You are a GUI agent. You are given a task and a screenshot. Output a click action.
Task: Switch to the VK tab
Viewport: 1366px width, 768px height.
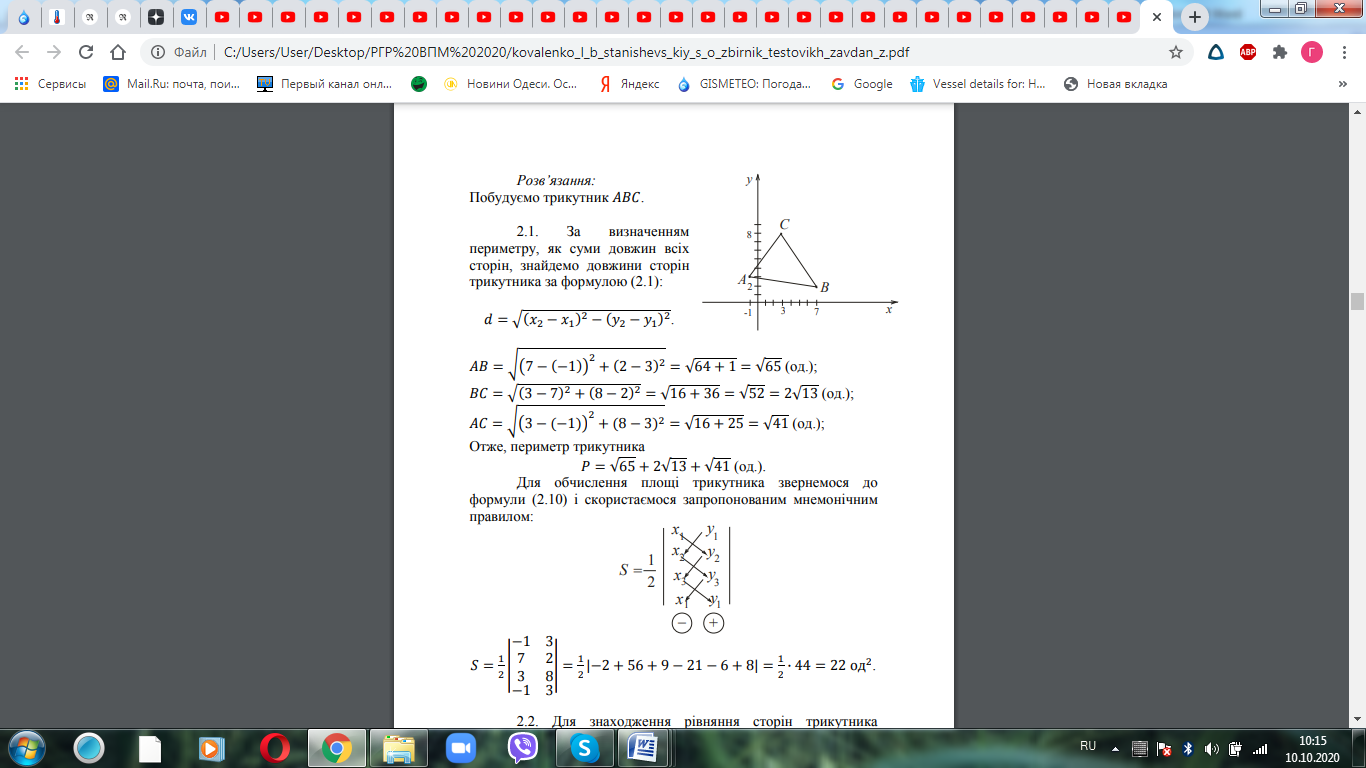(189, 17)
